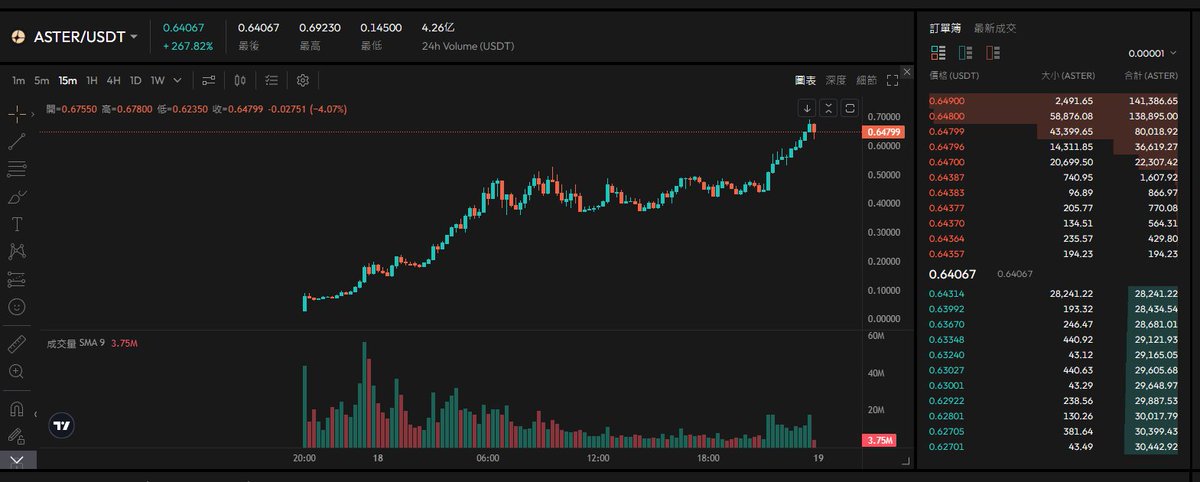Open chart settings gear icon

pos(302,80)
